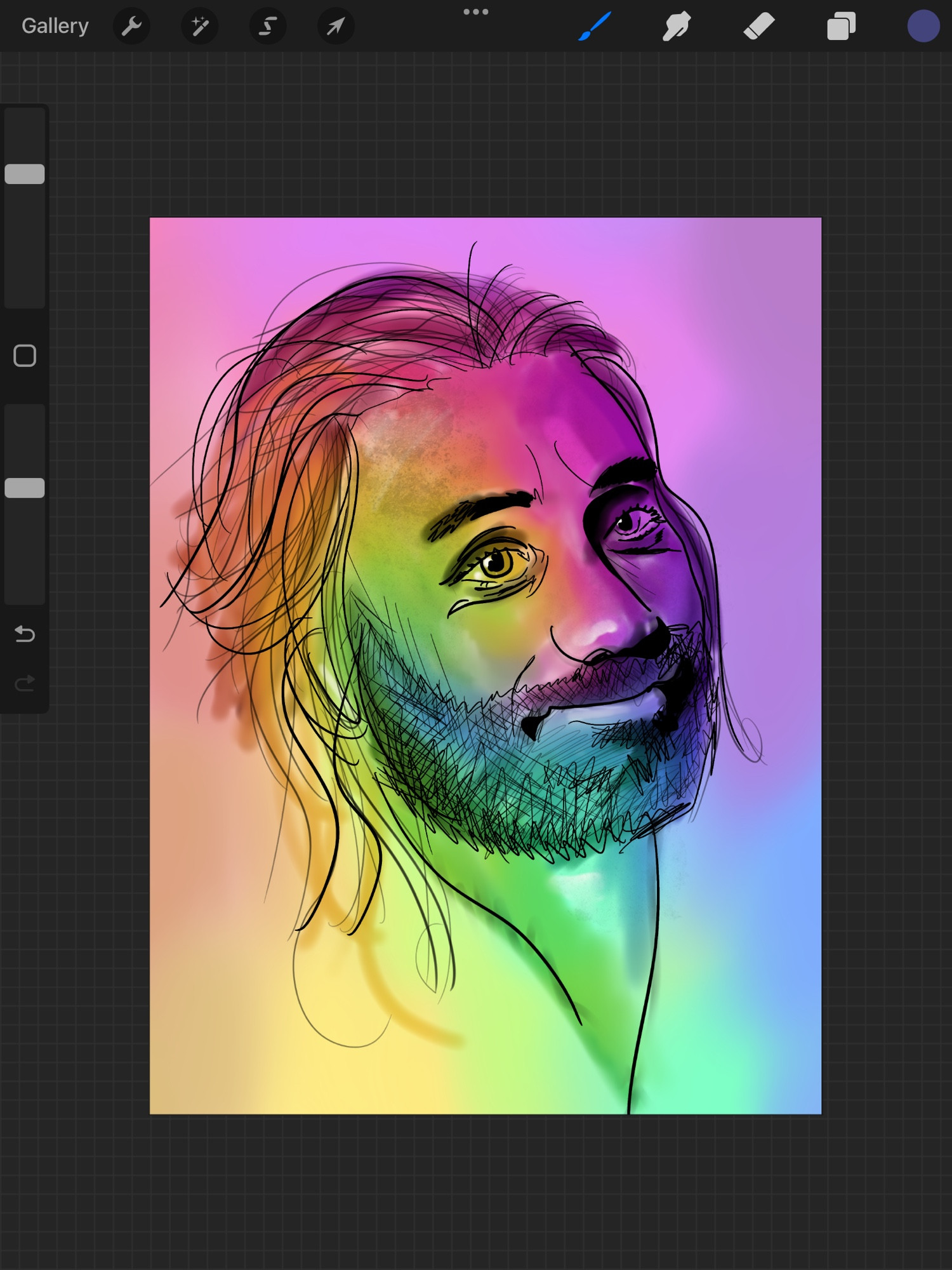Return to the Gallery
Viewport: 952px width, 1270px height.
[55, 26]
